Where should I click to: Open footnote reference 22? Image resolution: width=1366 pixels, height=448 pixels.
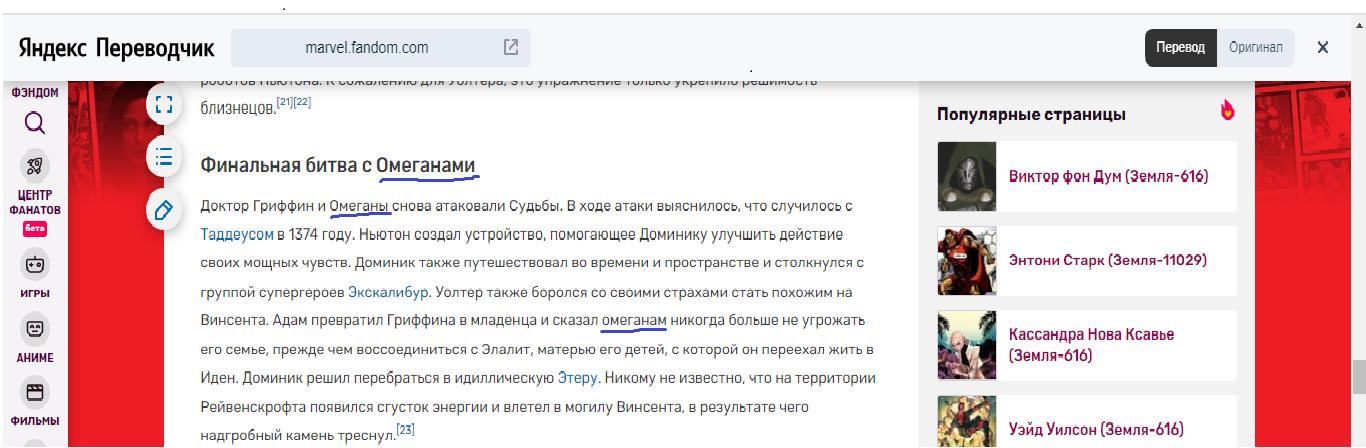click(x=303, y=102)
